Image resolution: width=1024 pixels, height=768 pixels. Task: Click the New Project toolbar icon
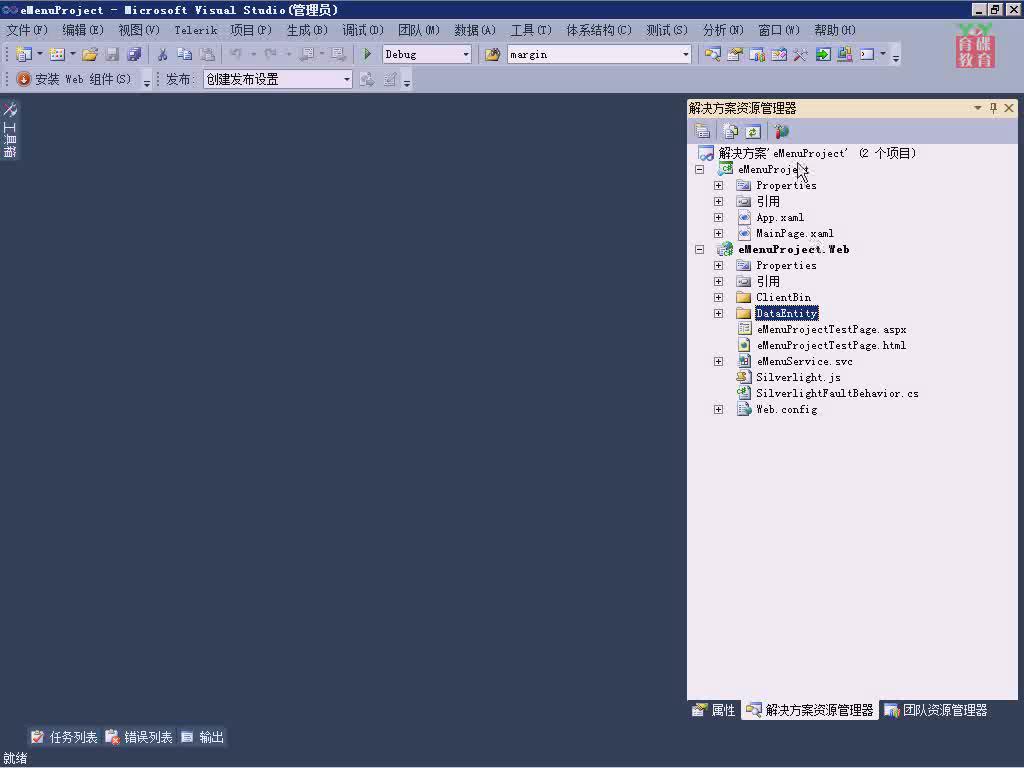click(24, 54)
